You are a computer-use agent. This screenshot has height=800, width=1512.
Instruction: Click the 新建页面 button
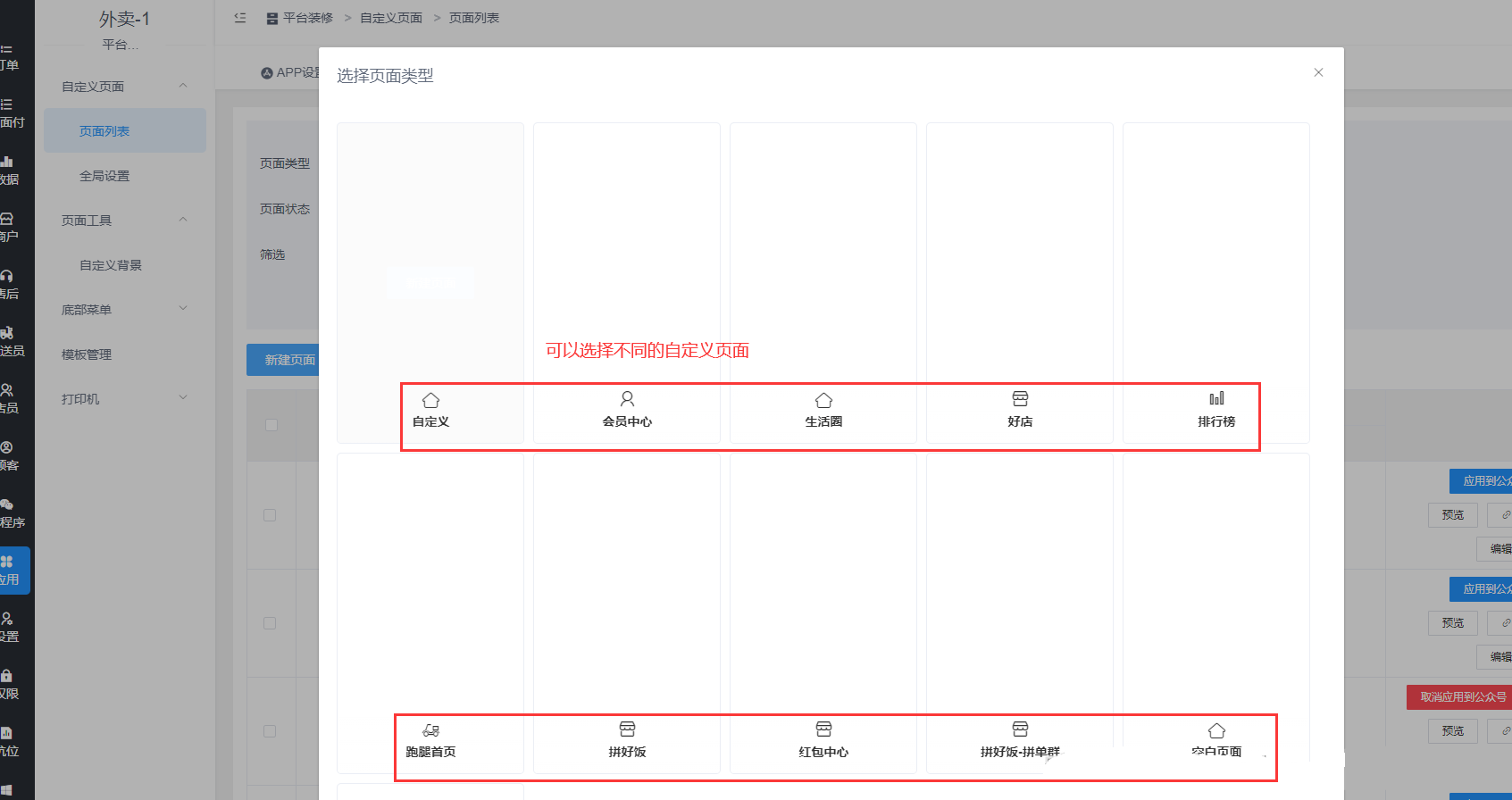click(x=283, y=360)
